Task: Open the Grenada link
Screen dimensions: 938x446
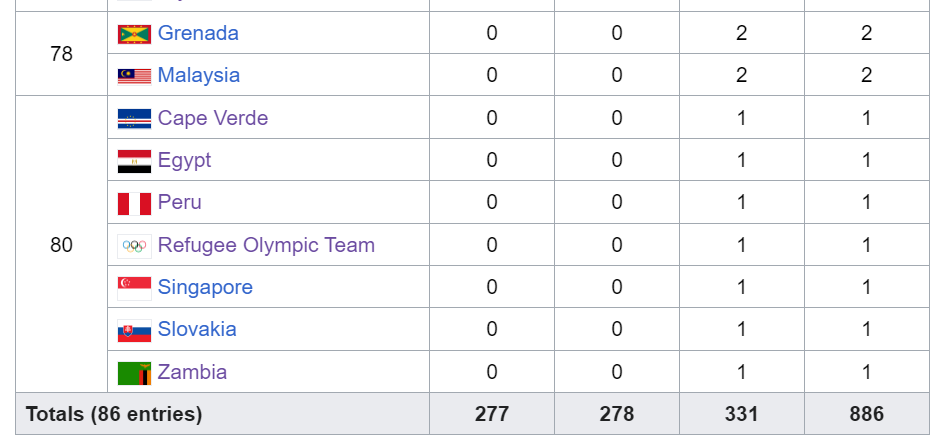Action: [198, 33]
